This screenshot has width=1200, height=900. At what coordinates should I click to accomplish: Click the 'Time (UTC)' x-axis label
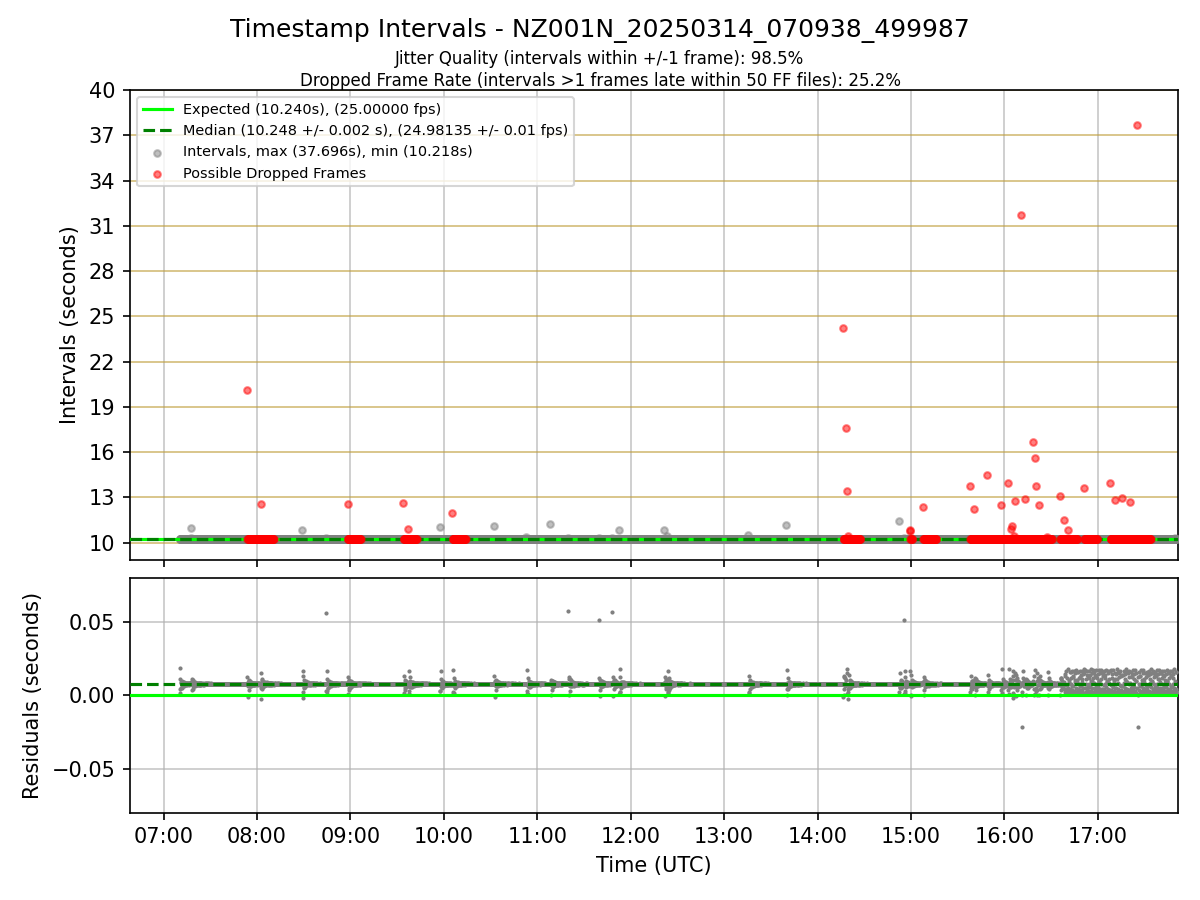653,865
